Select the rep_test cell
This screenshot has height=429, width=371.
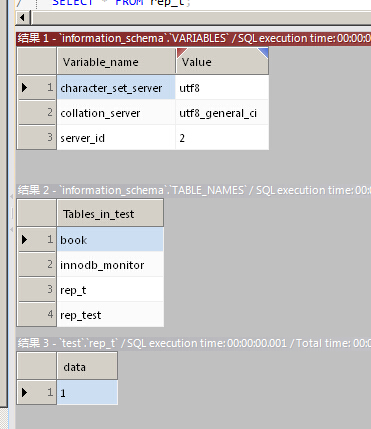pos(110,315)
